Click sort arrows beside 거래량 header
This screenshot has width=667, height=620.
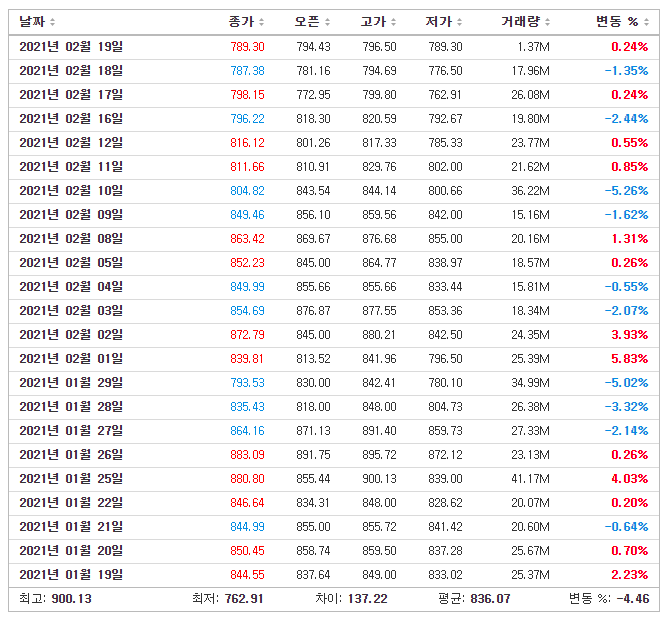(x=547, y=22)
